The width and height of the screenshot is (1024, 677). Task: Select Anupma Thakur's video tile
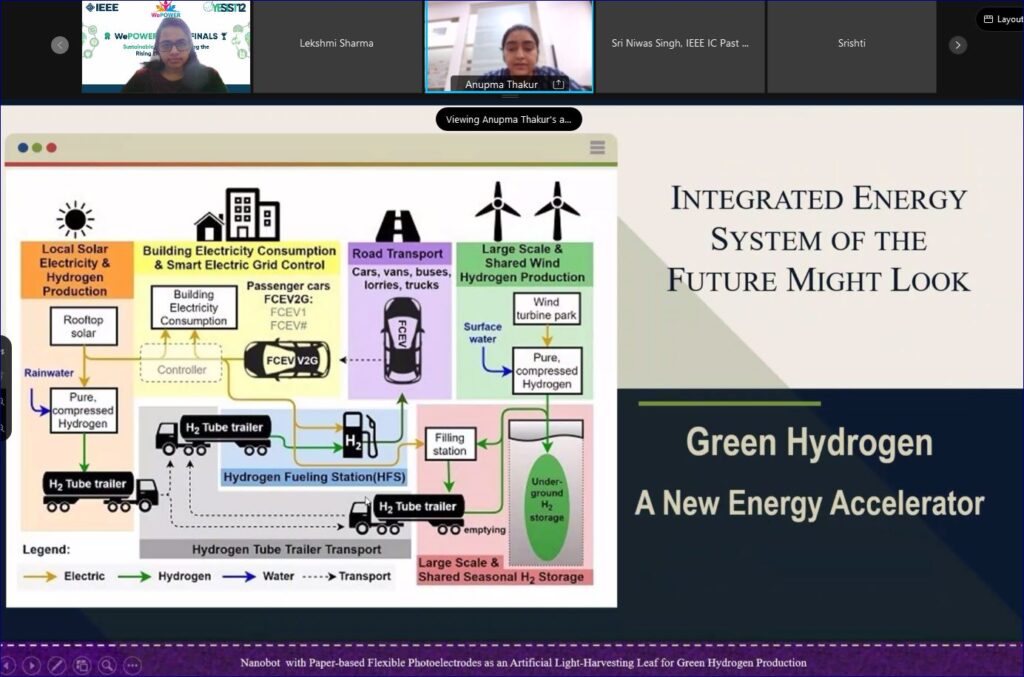tap(509, 46)
